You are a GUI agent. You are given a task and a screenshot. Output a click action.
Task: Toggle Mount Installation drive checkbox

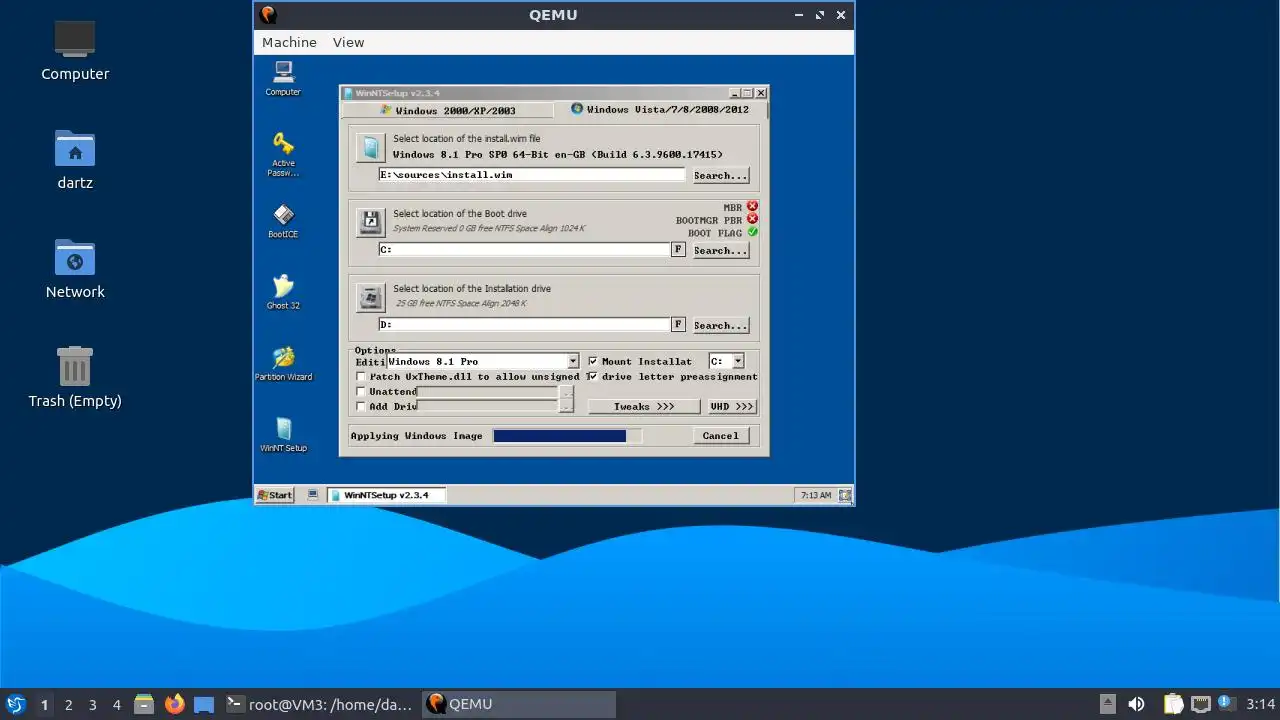[x=593, y=361]
